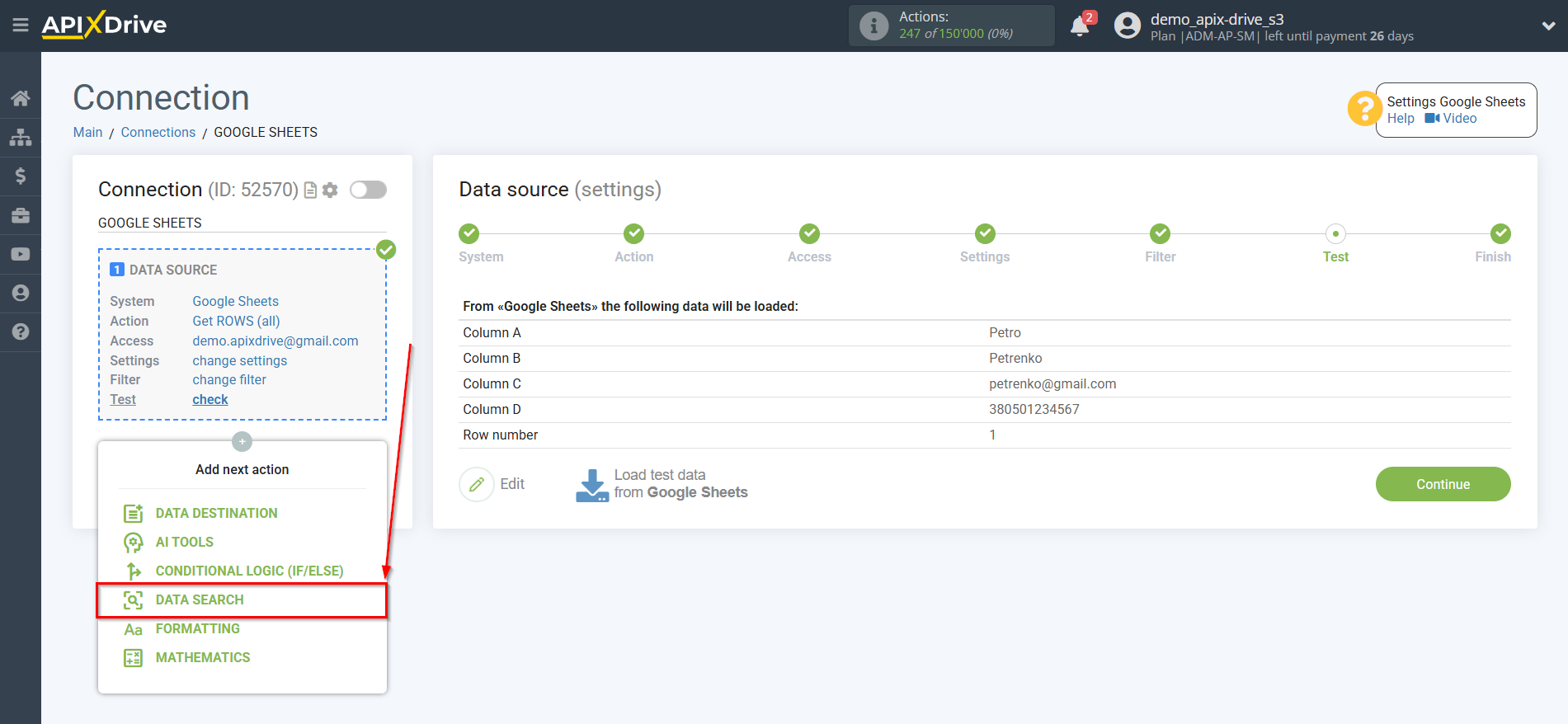Click the Petrenko value in Column B

pyautogui.click(x=1015, y=358)
